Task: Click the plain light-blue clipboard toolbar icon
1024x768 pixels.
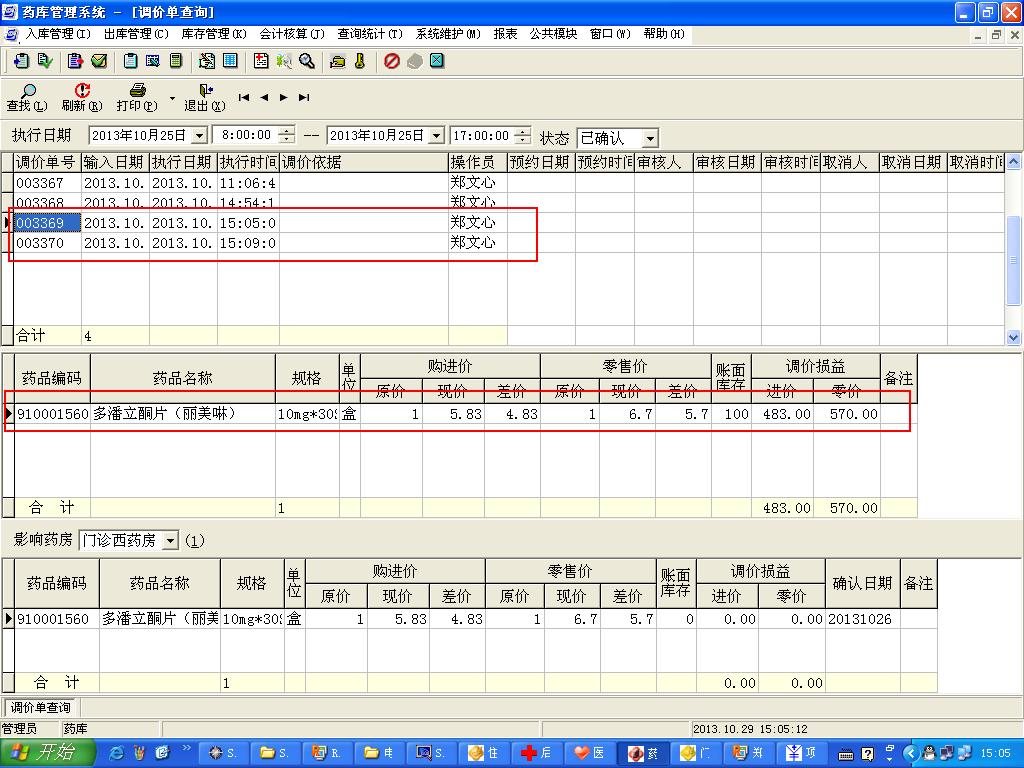Action: (x=130, y=61)
